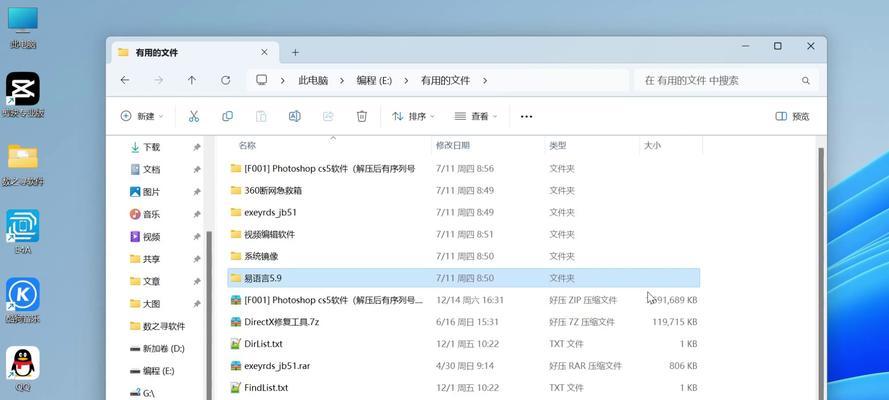Select the DirList.txt file
Screen dimensions: 889x400
click(x=463, y=344)
